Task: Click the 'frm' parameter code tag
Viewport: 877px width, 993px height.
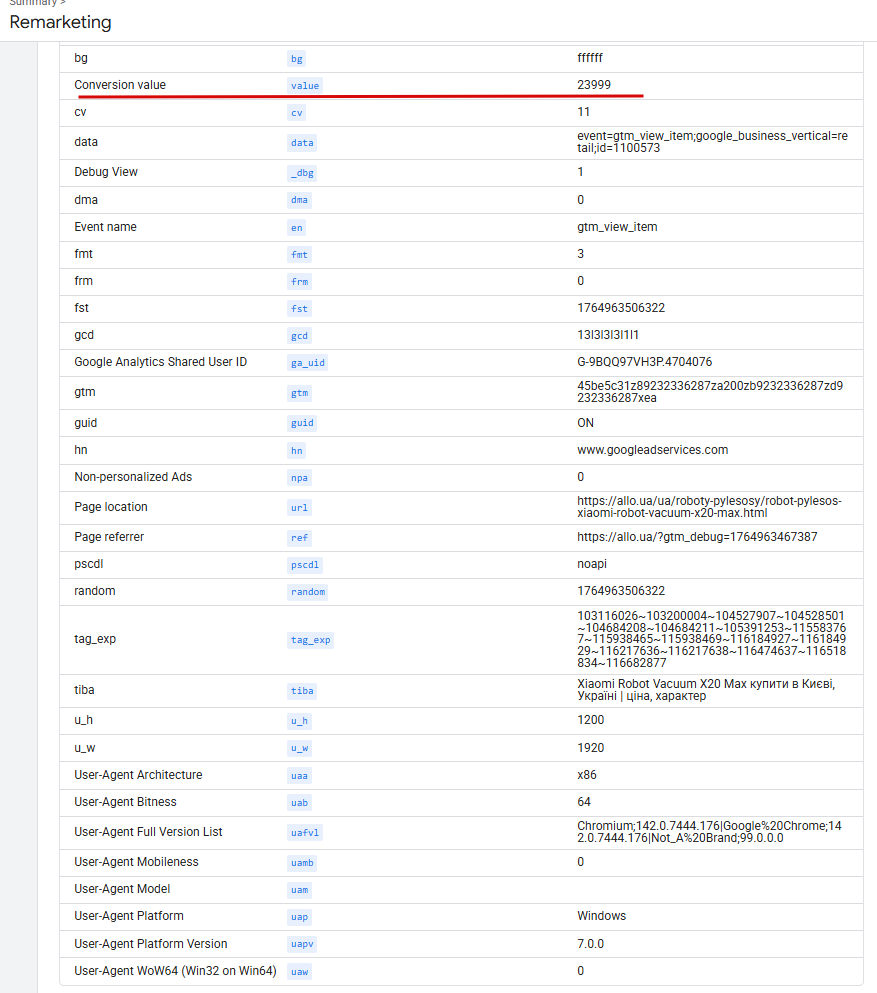Action: (x=299, y=282)
